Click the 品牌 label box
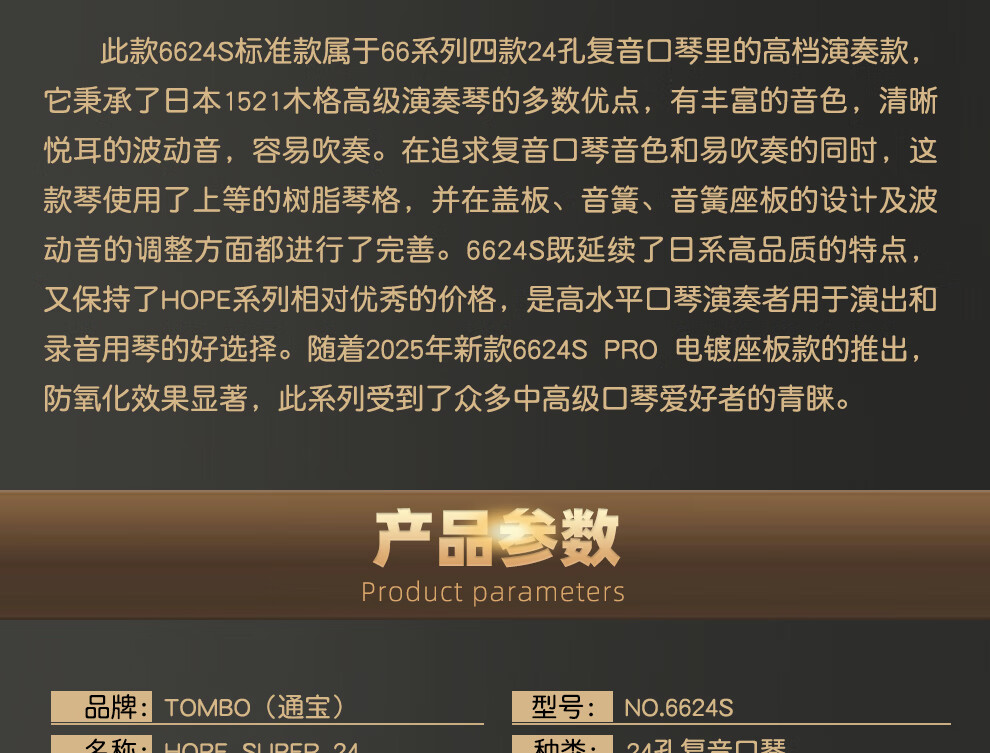Image resolution: width=990 pixels, height=753 pixels. coord(101,706)
